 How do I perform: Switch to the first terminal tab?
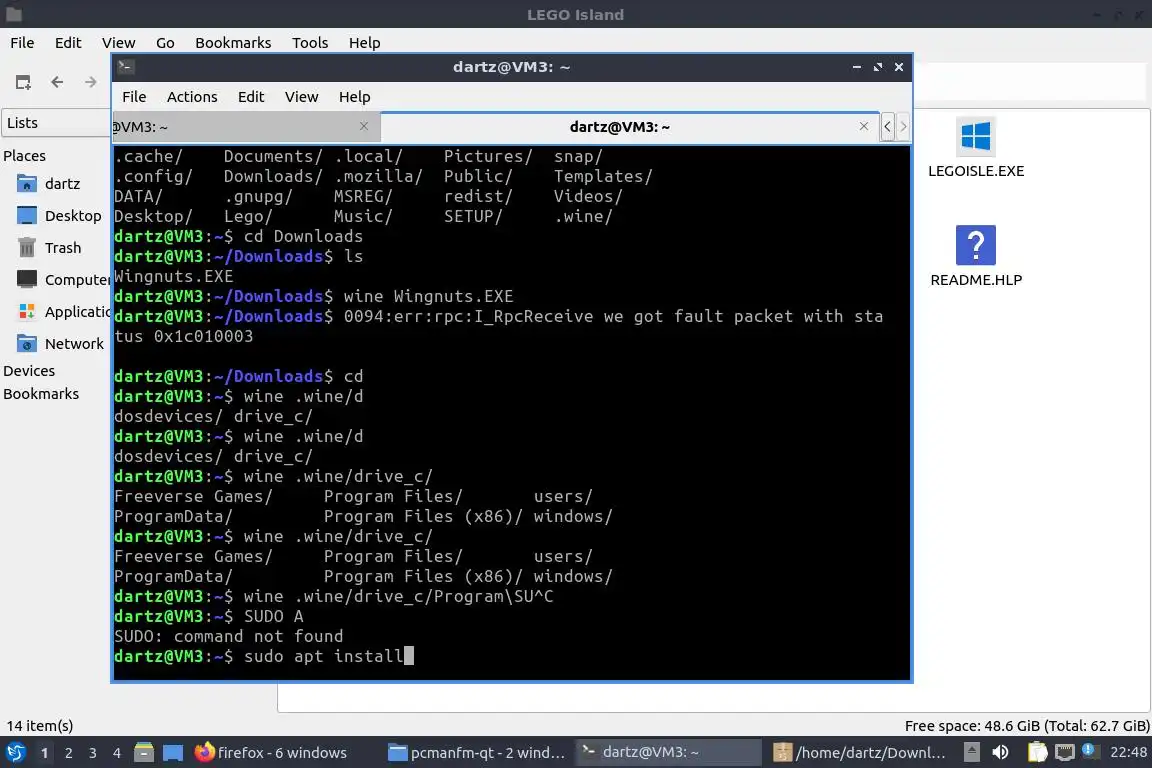pos(246,127)
